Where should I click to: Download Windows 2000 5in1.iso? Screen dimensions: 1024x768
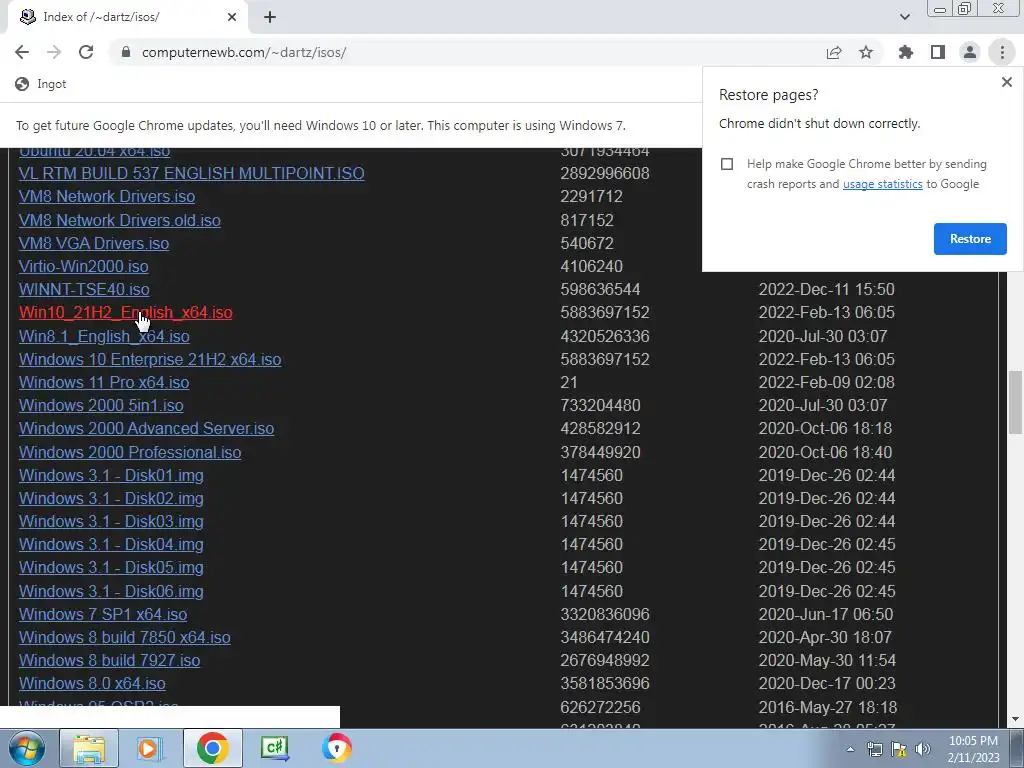coord(101,406)
